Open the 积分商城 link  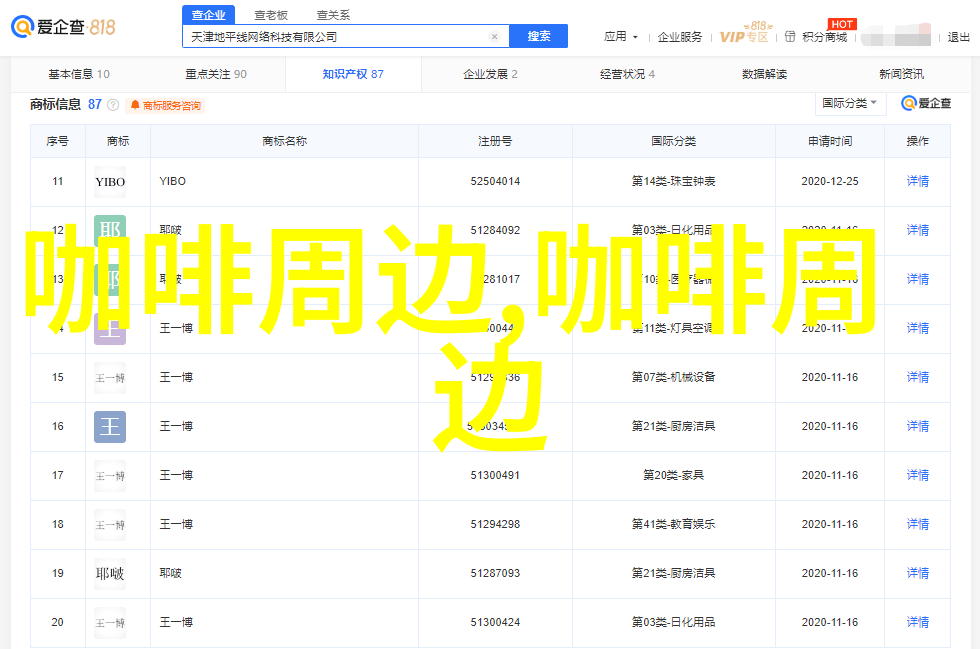pos(818,37)
